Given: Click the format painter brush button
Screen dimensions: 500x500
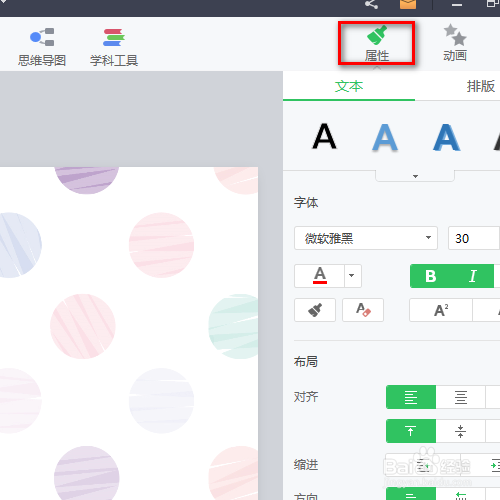Looking at the screenshot, I should click(x=315, y=310).
